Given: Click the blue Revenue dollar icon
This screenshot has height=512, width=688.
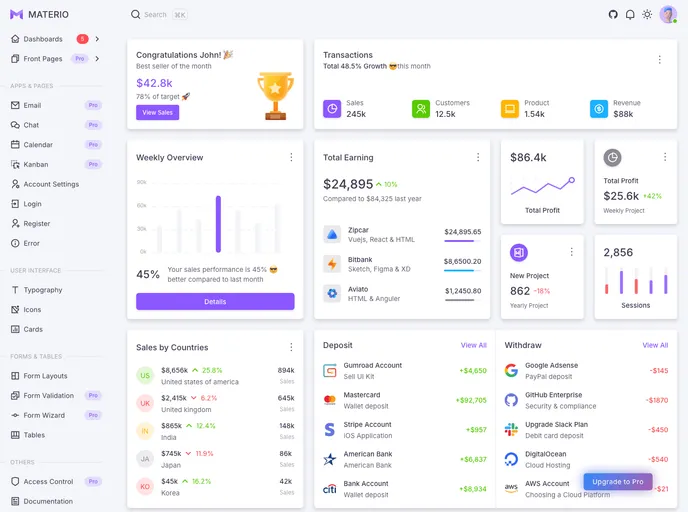Looking at the screenshot, I should [x=599, y=109].
